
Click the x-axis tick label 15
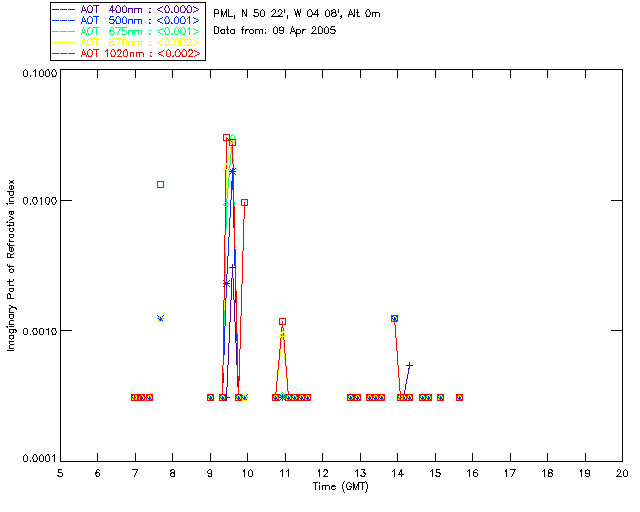(435, 473)
